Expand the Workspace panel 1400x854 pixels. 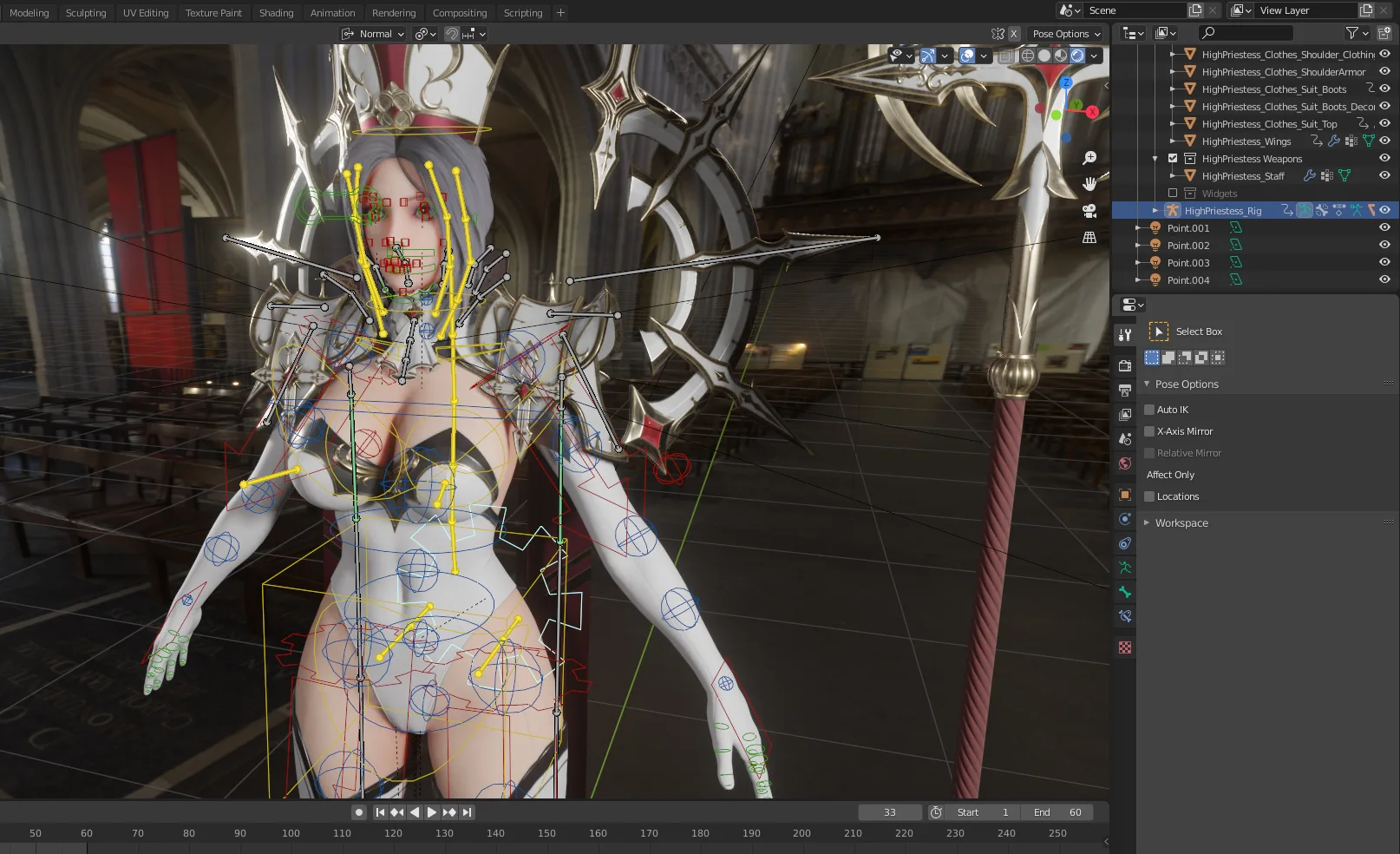coord(1147,522)
